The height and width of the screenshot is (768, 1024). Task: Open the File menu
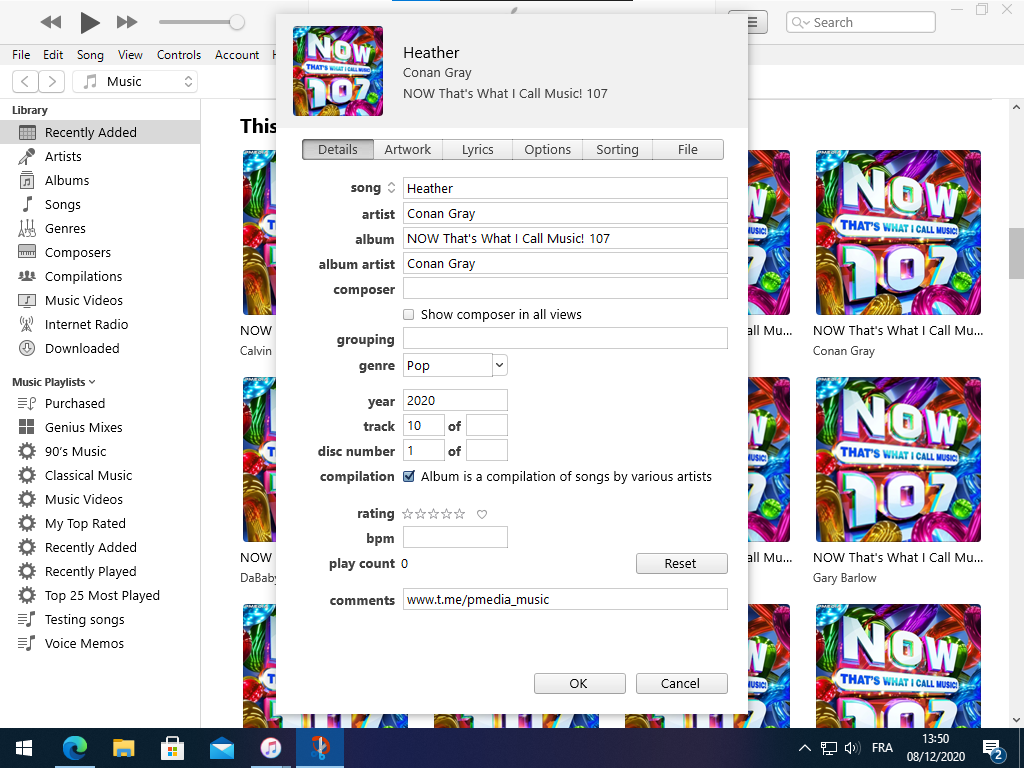click(x=21, y=55)
